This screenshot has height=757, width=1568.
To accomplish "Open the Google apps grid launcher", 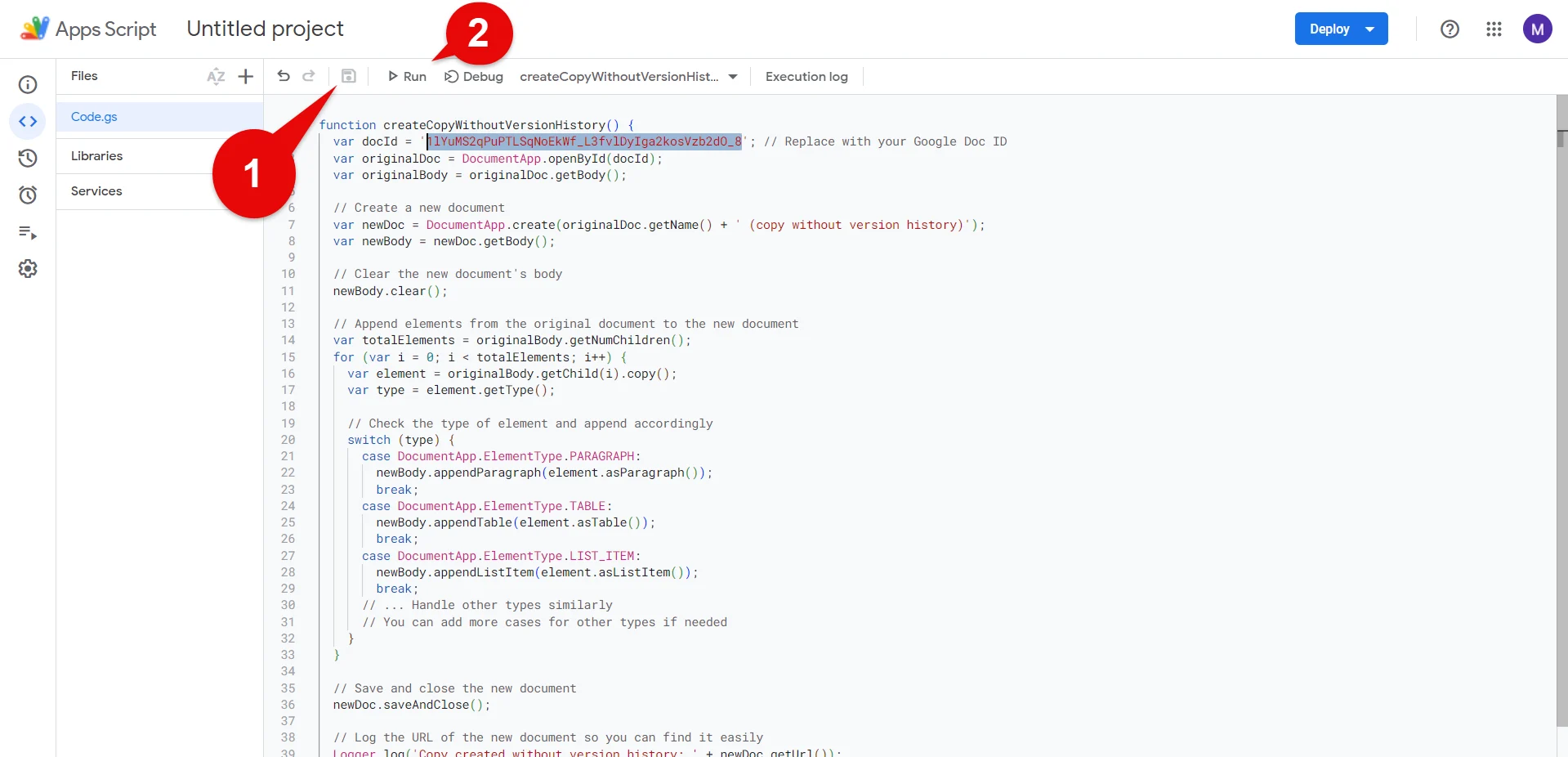I will [x=1494, y=29].
